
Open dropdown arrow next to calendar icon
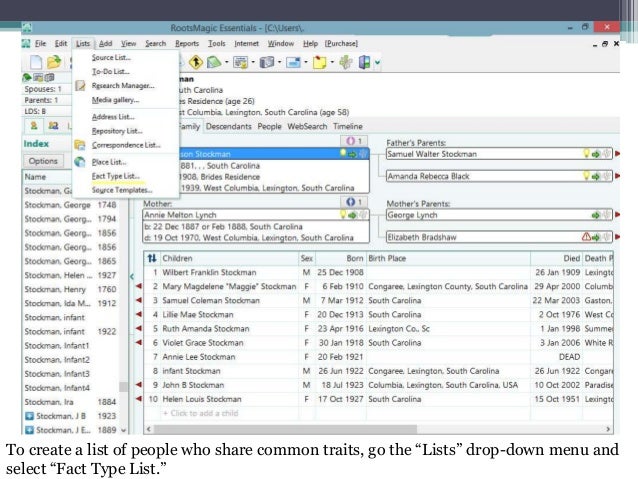click(253, 62)
